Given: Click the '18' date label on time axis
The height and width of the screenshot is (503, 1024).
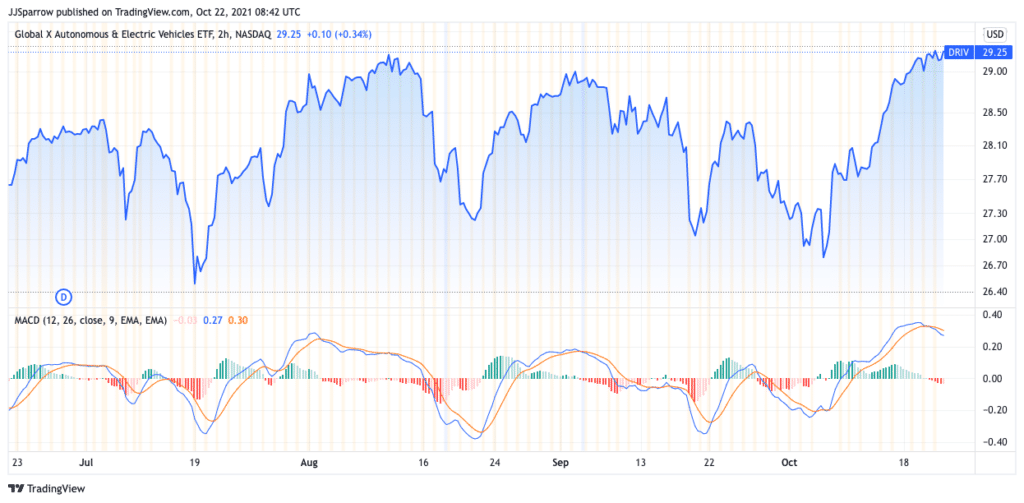Looking at the screenshot, I should (x=904, y=463).
